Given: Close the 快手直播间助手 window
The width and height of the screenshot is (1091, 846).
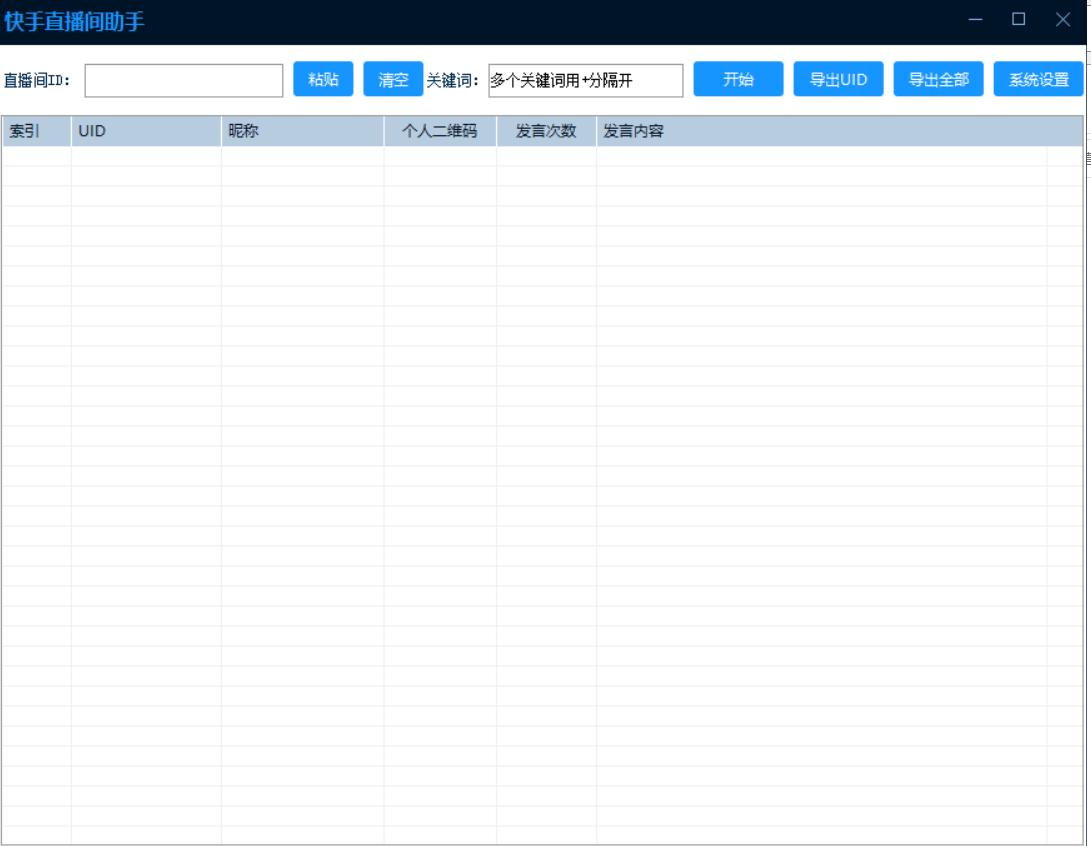Looking at the screenshot, I should tap(1062, 19).
